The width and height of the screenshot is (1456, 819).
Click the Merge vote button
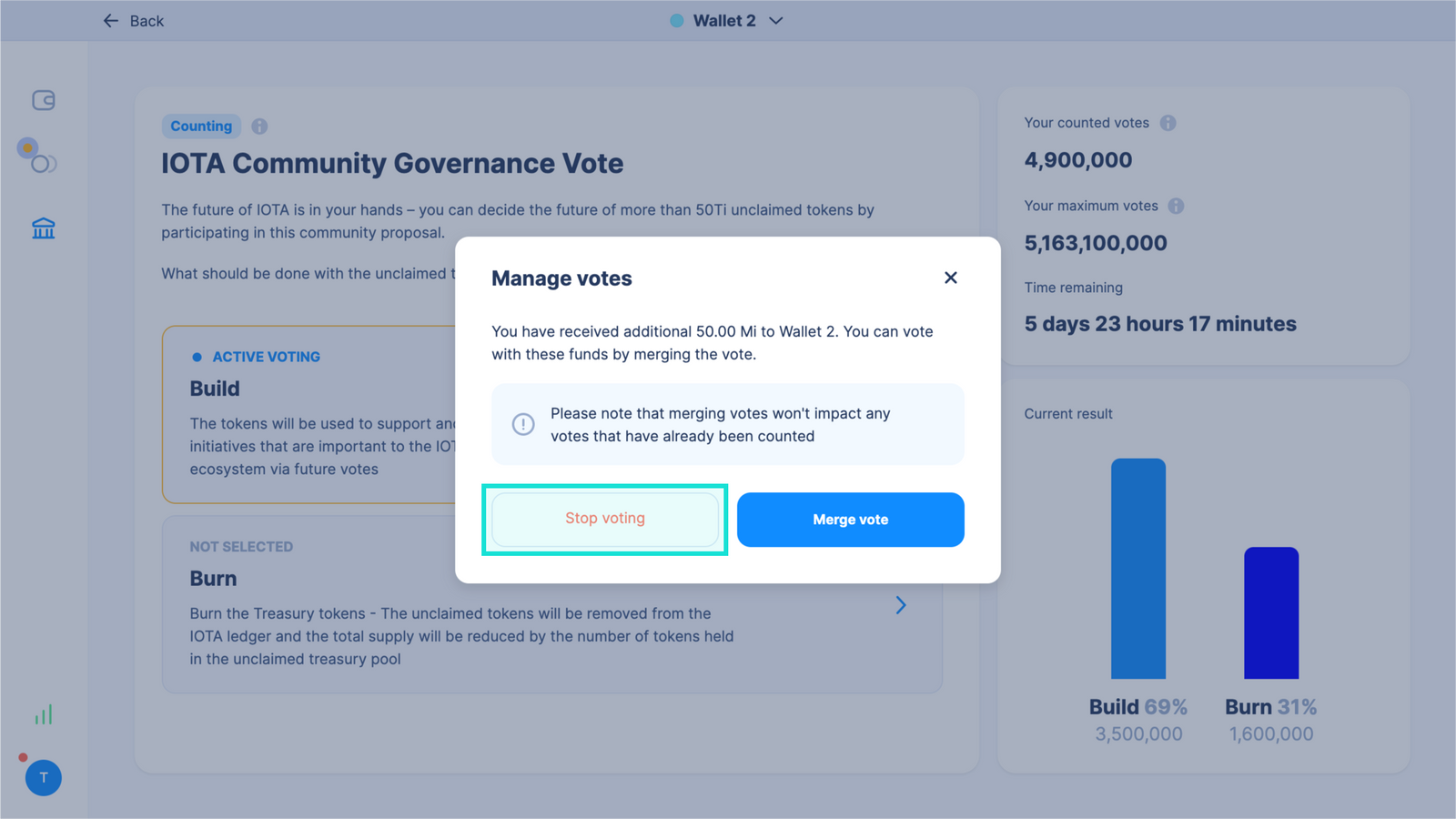tap(851, 520)
